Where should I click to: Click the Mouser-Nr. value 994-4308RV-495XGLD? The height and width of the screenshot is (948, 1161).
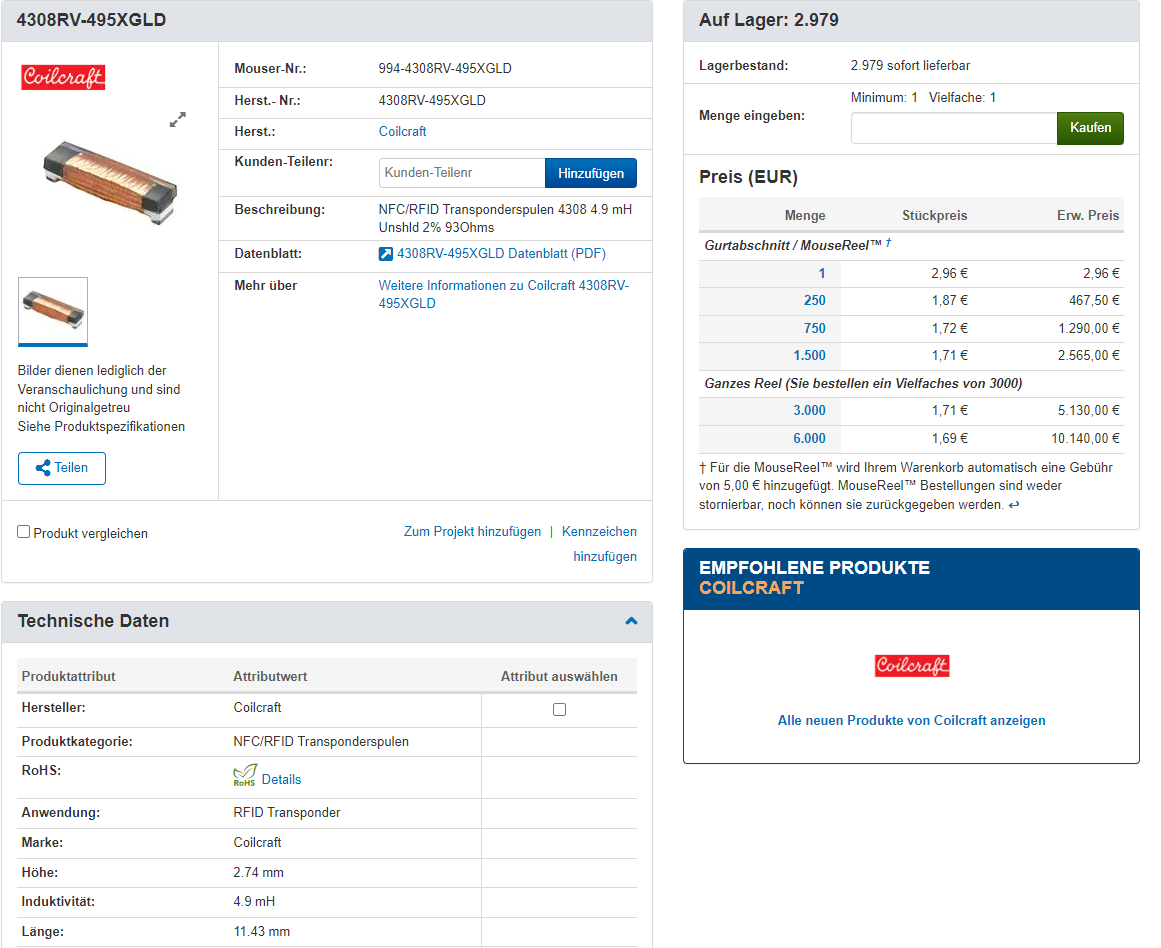[x=445, y=68]
